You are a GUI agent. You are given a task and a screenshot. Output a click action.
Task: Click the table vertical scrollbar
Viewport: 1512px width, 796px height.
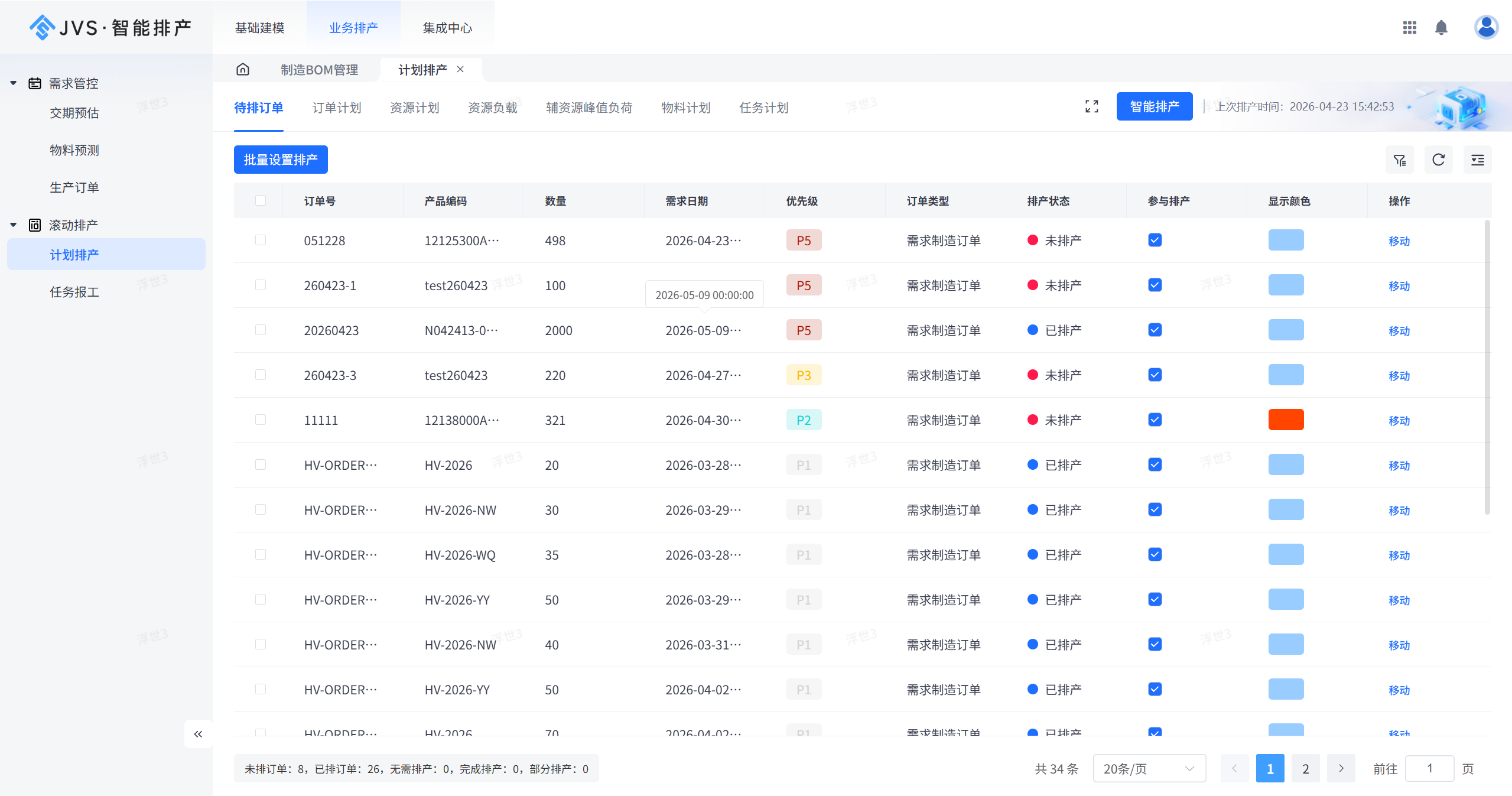(x=1487, y=366)
